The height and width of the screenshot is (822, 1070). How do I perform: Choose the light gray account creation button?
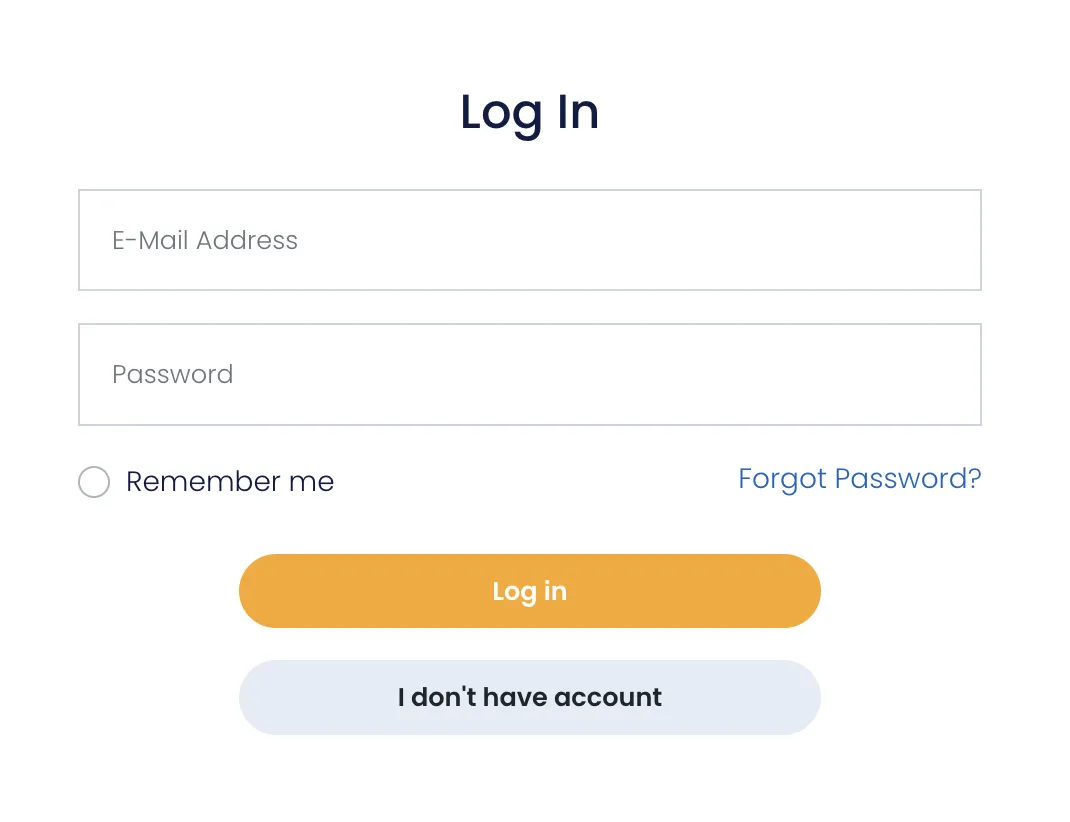click(529, 697)
